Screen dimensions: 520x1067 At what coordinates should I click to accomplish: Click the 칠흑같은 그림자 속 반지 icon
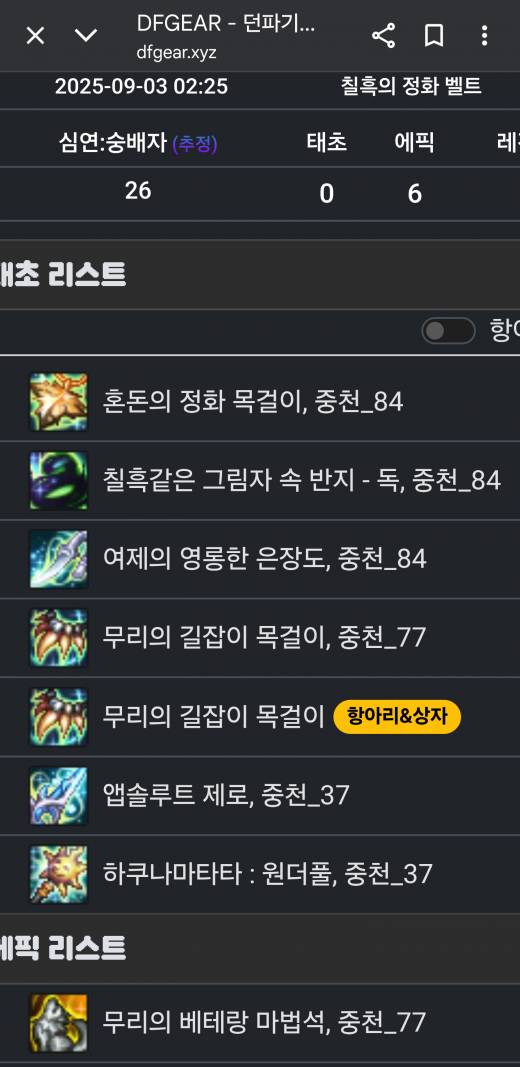(59, 480)
